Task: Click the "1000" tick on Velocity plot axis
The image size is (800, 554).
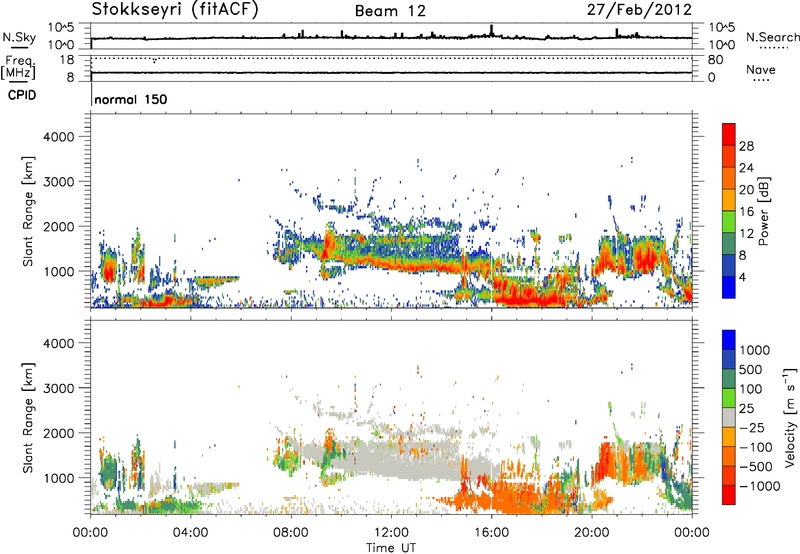Action: pos(59,478)
